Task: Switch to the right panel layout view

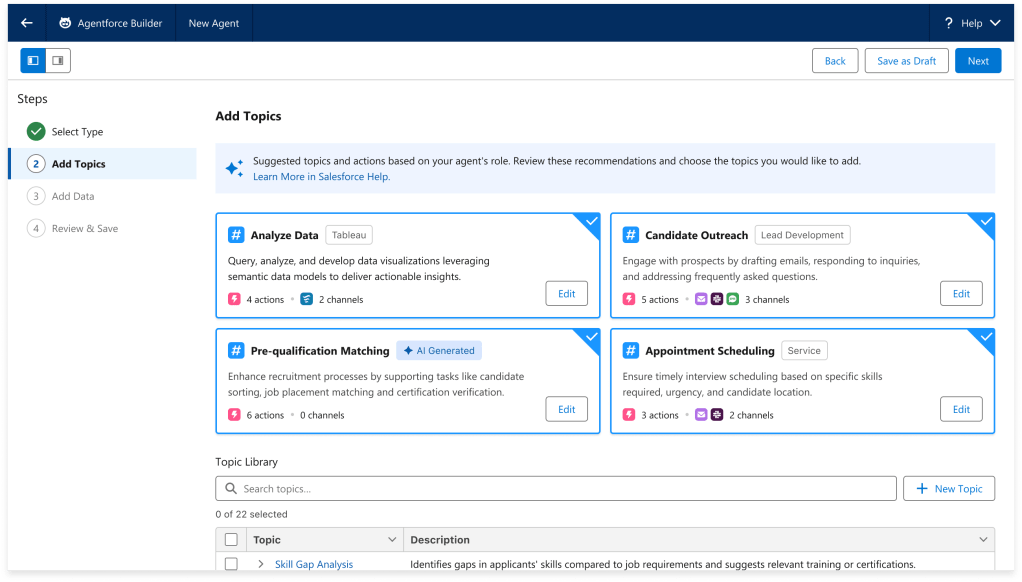Action: (58, 61)
